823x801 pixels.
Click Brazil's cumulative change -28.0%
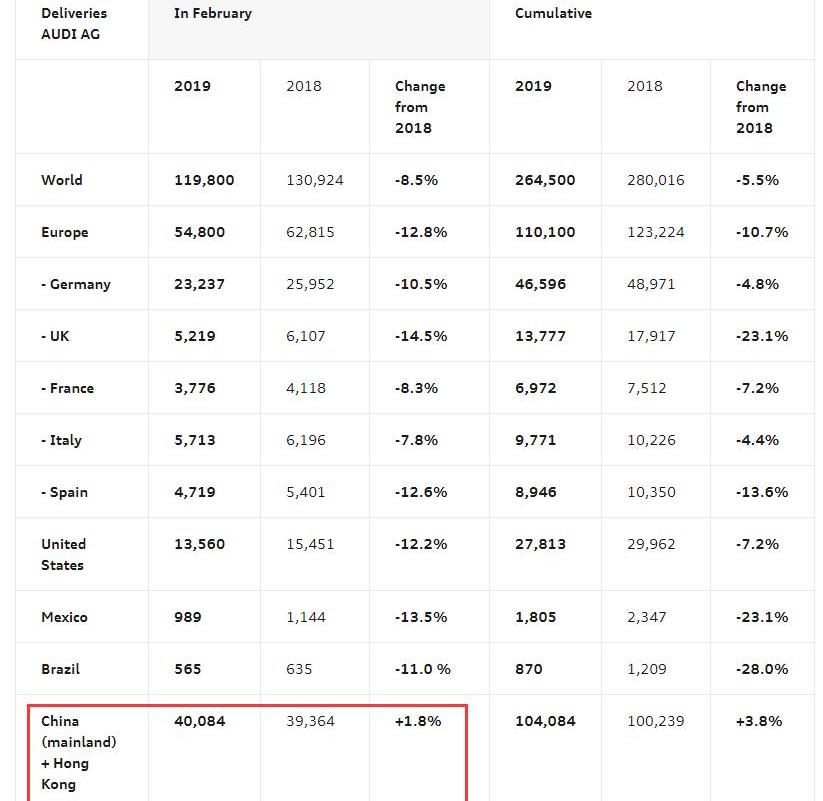coord(762,670)
